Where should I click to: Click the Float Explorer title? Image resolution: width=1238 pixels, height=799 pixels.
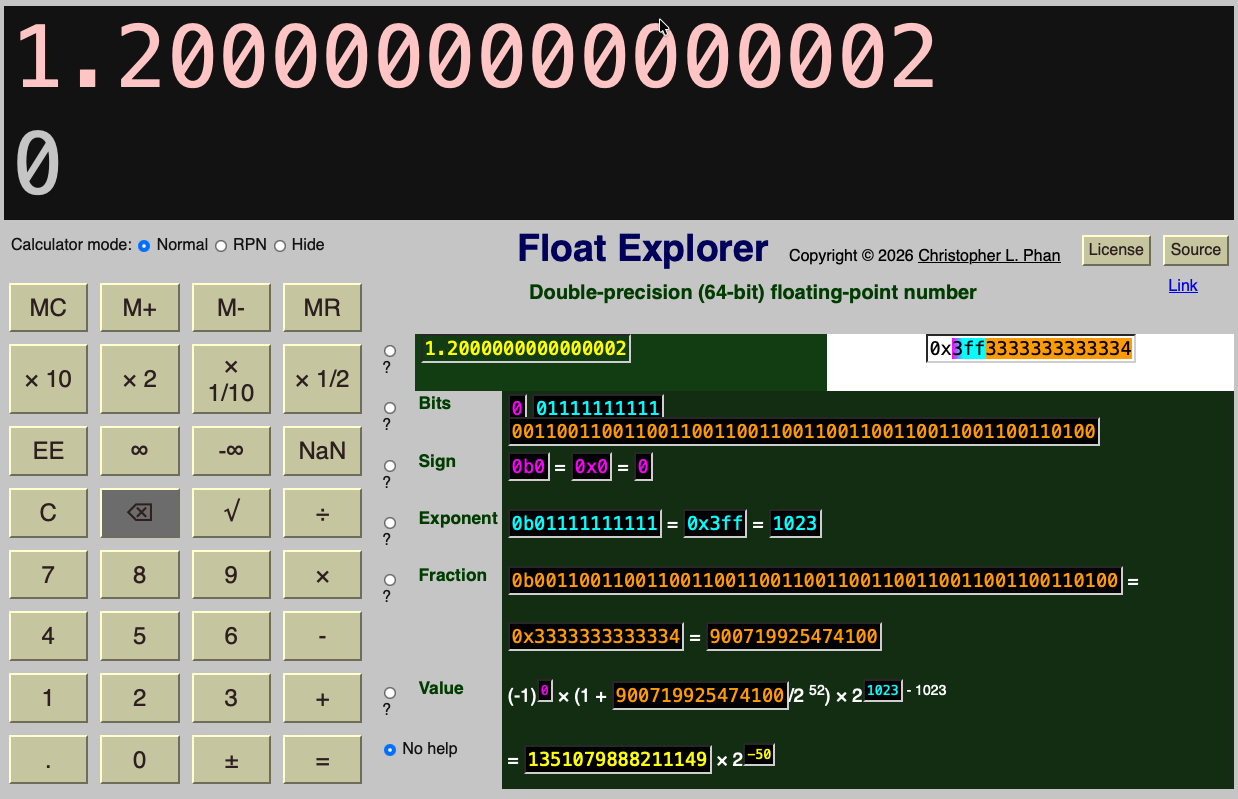tap(643, 248)
